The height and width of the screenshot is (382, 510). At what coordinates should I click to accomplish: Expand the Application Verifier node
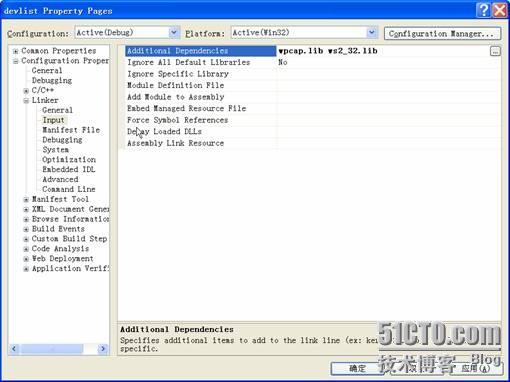pyautogui.click(x=26, y=269)
